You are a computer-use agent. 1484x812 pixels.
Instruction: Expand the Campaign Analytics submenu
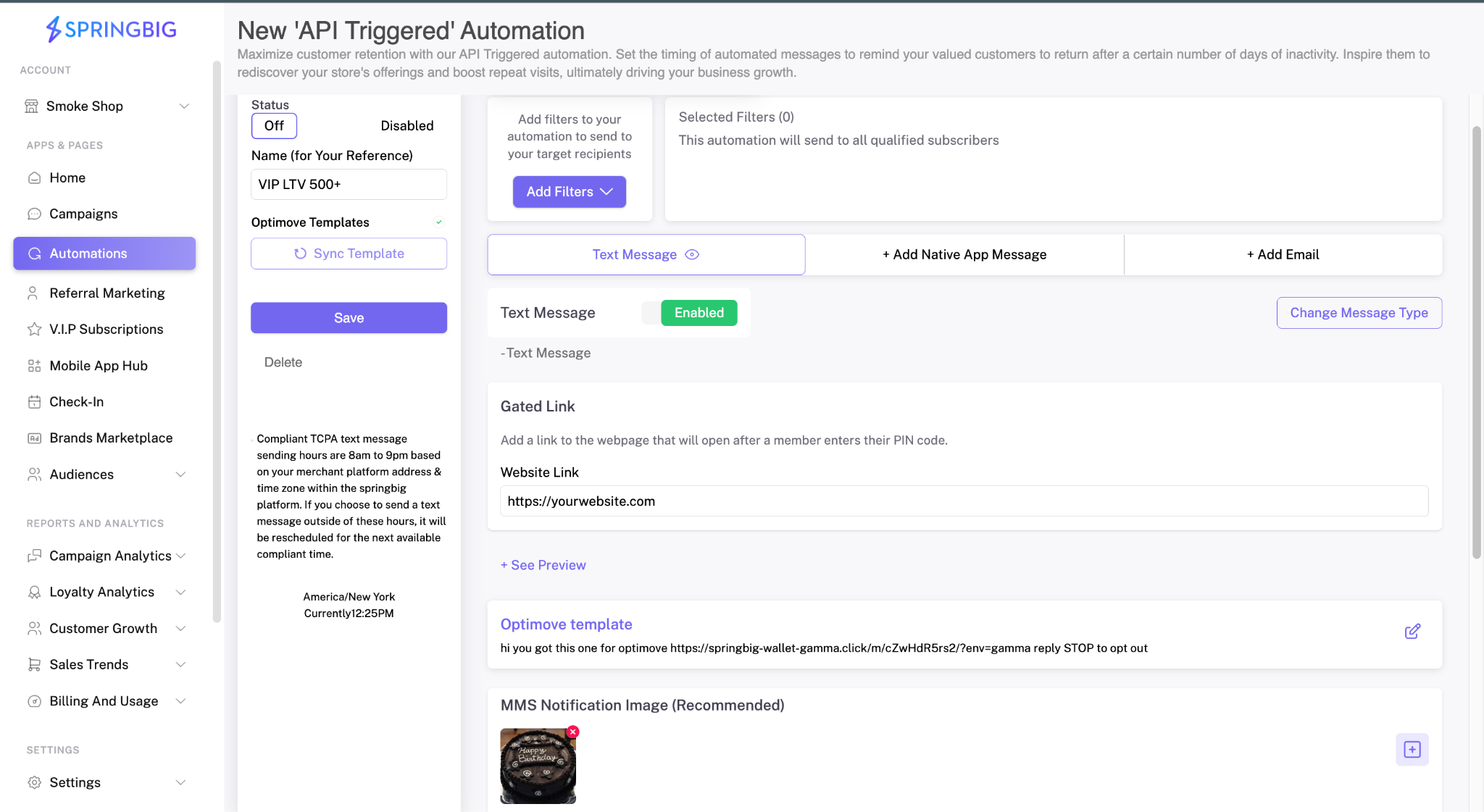tap(180, 556)
